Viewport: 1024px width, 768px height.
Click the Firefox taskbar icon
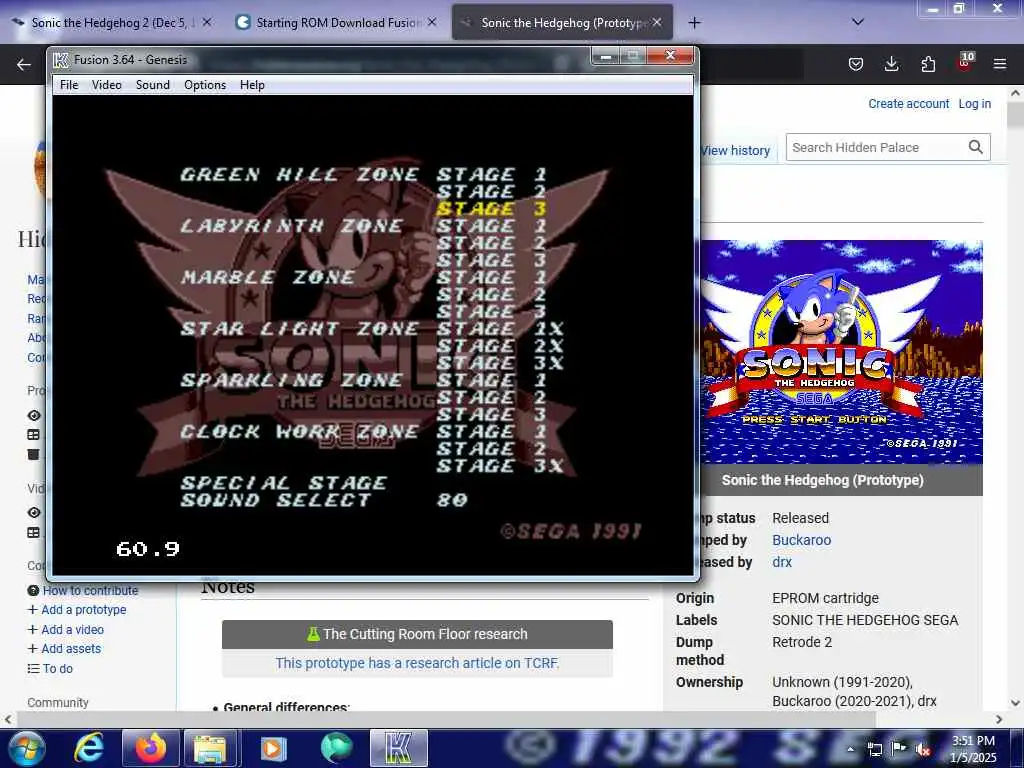pos(150,748)
